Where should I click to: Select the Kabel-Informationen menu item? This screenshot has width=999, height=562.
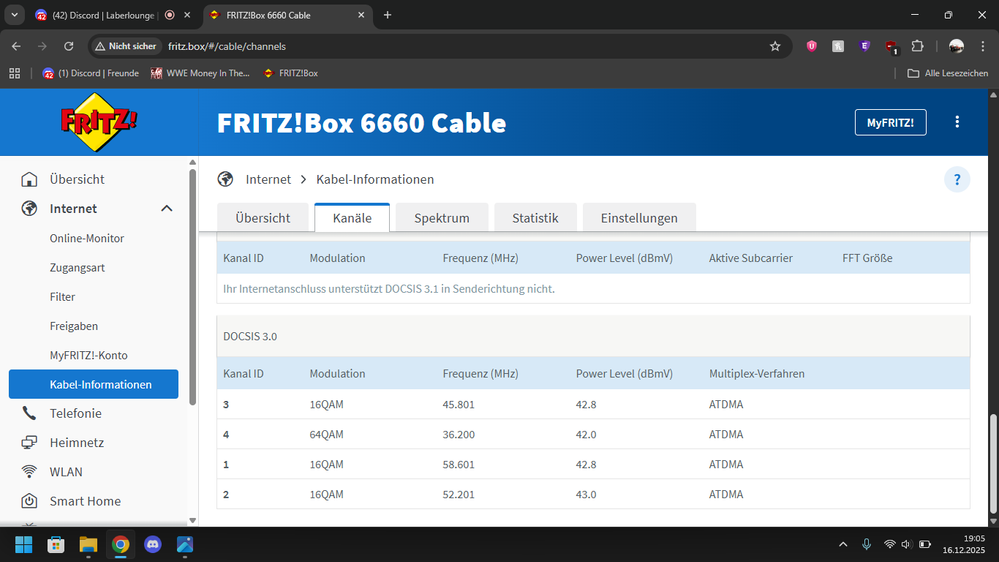94,384
